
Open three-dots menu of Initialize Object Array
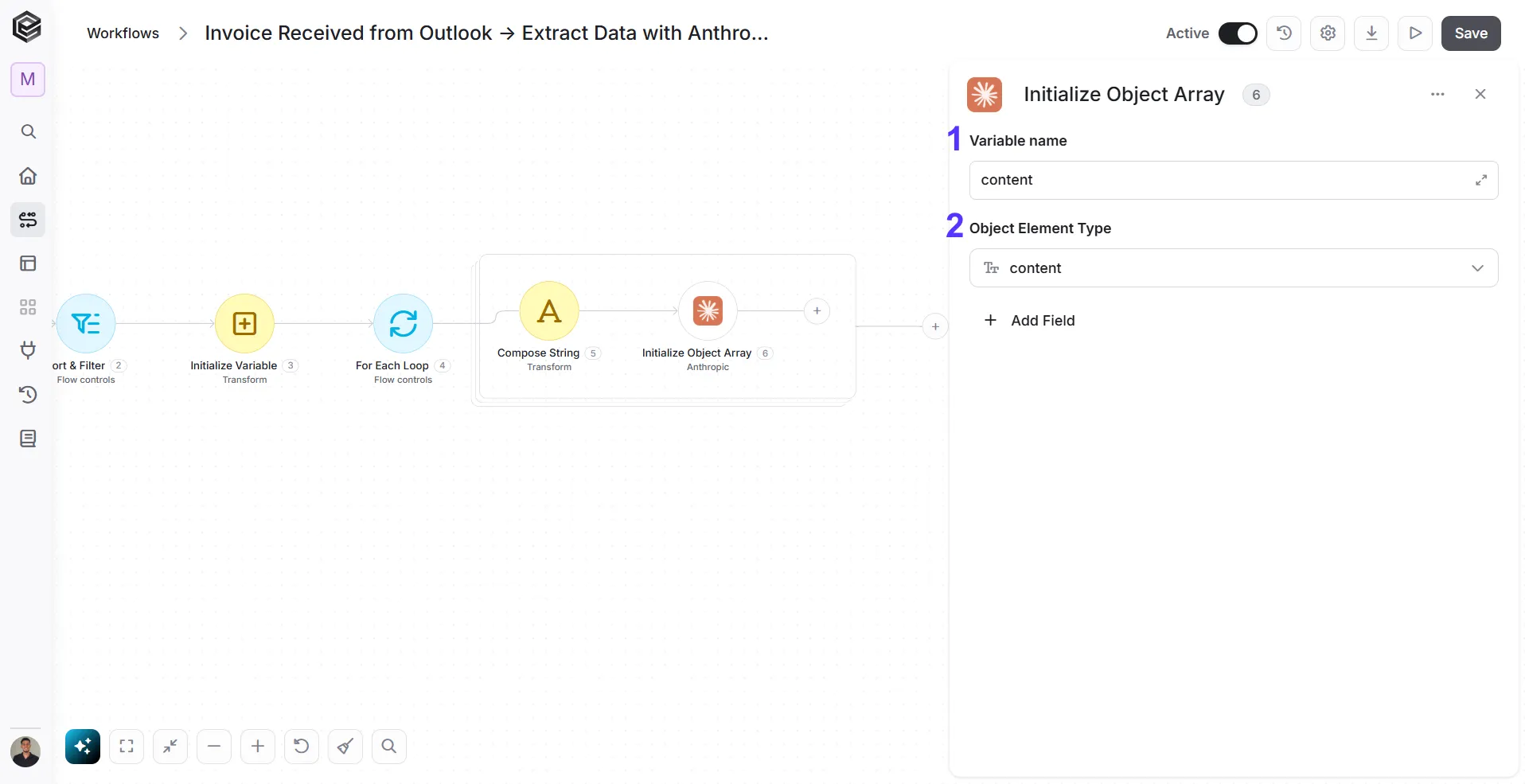(x=1437, y=94)
